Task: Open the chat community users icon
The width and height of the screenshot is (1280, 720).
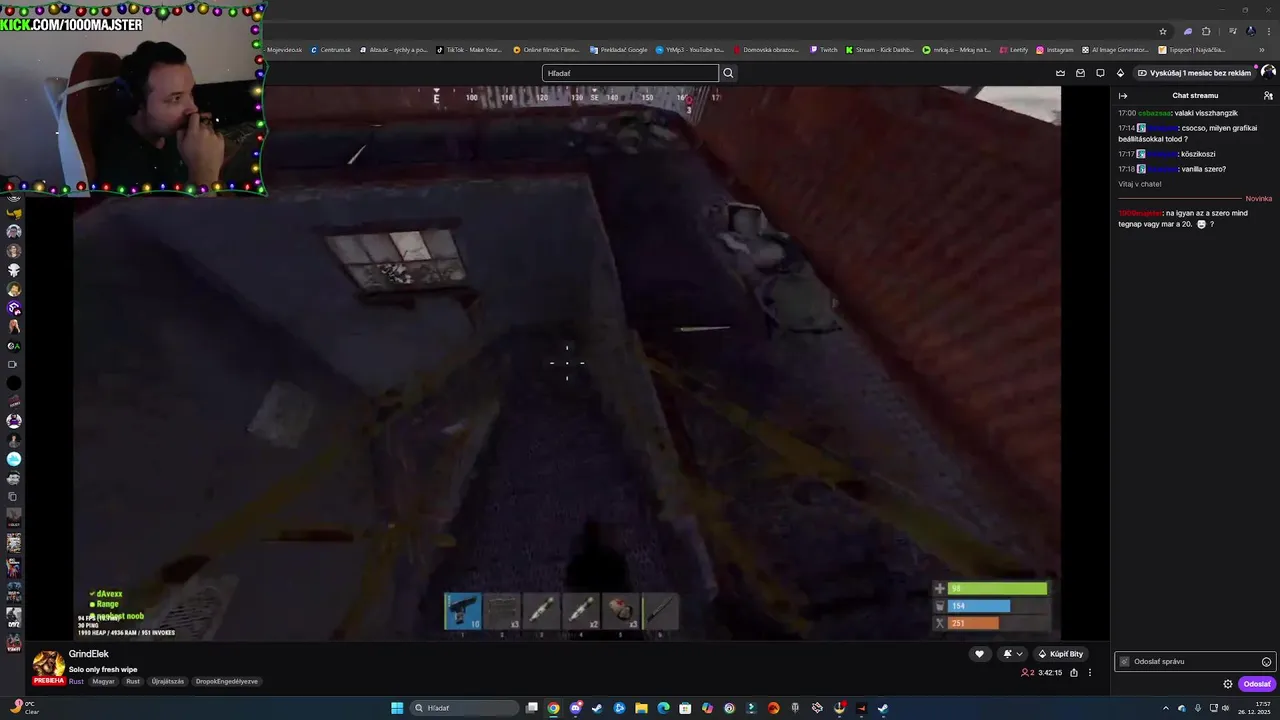Action: (x=1268, y=96)
